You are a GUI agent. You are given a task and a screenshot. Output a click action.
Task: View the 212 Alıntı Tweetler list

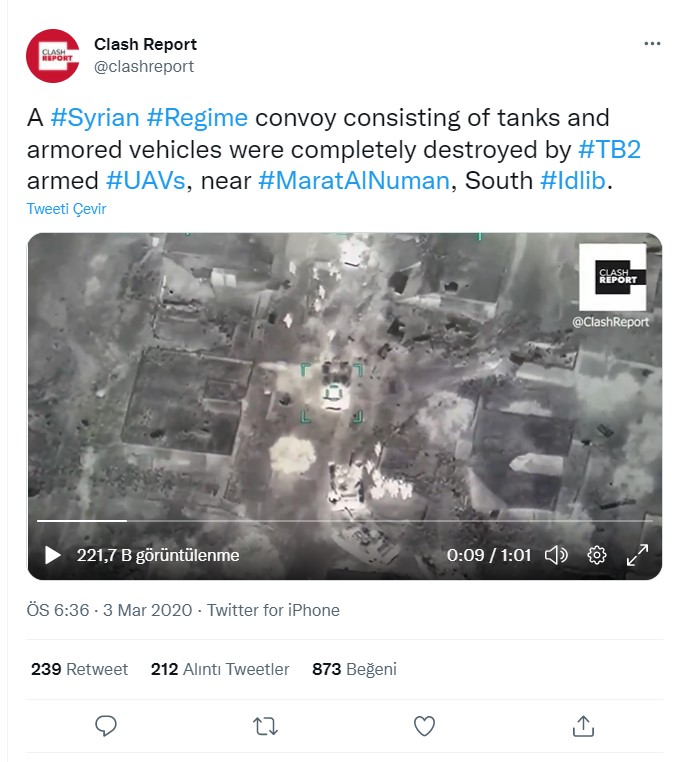220,669
